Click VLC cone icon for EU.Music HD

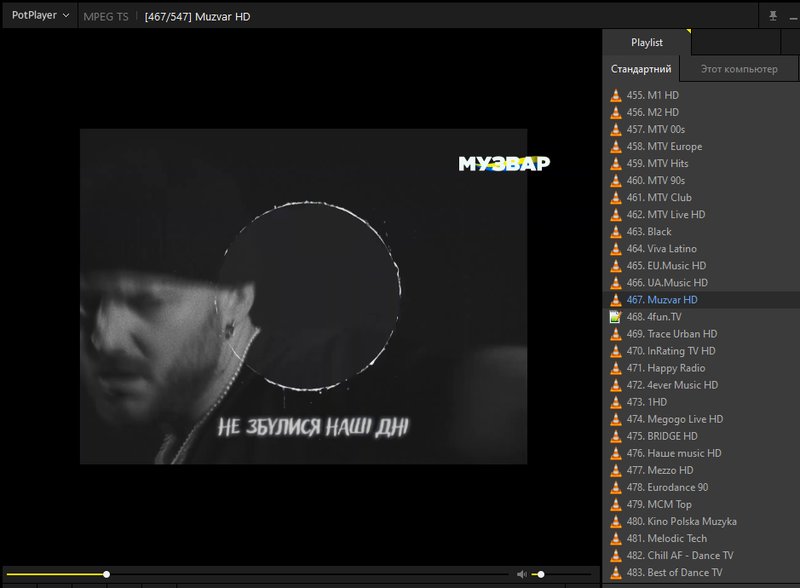616,265
